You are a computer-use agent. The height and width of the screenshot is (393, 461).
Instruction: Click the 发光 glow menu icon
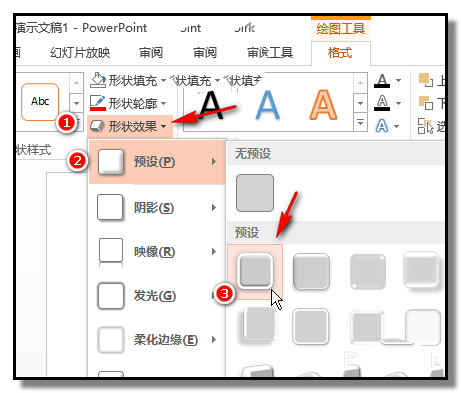click(111, 296)
